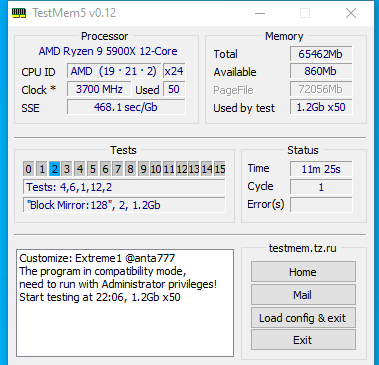
Task: Click the Used by test 1.2Gb x50 field
Action: click(321, 107)
